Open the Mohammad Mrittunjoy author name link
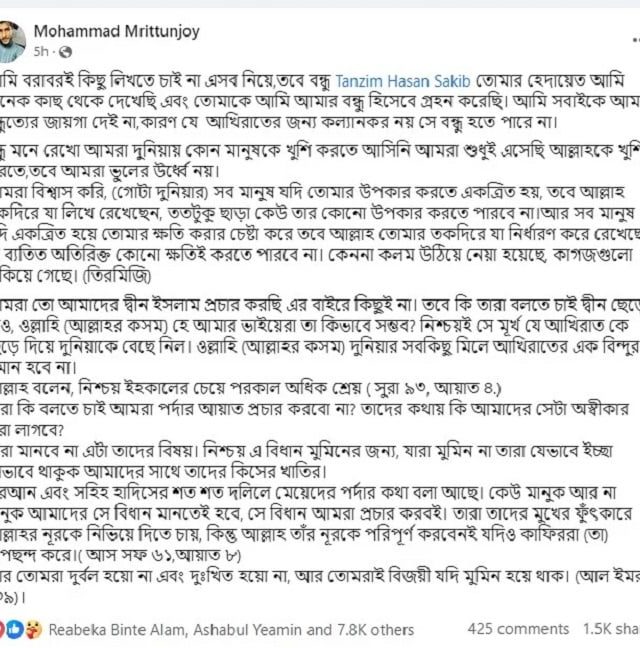The height and width of the screenshot is (648, 640). 117,31
